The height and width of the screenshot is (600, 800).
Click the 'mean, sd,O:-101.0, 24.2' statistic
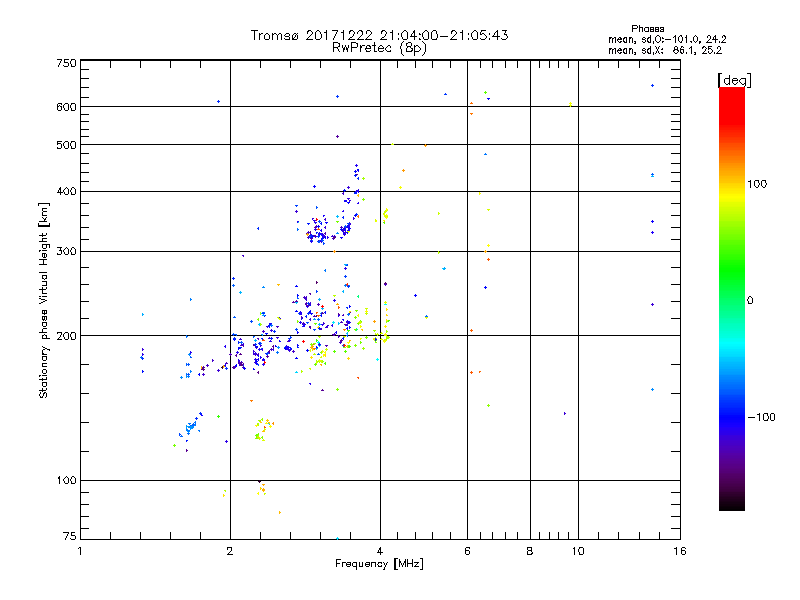pos(667,39)
